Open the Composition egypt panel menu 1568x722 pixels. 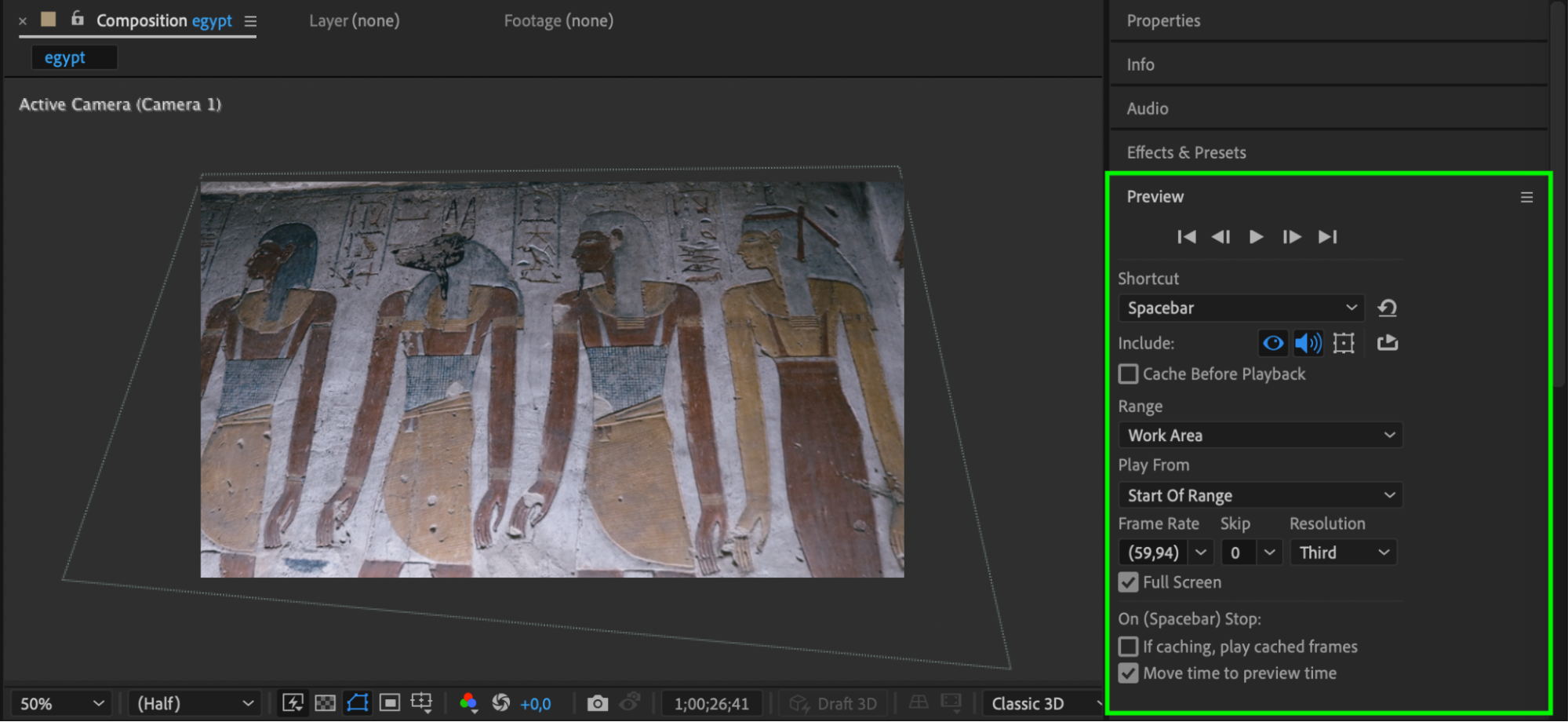click(x=250, y=22)
